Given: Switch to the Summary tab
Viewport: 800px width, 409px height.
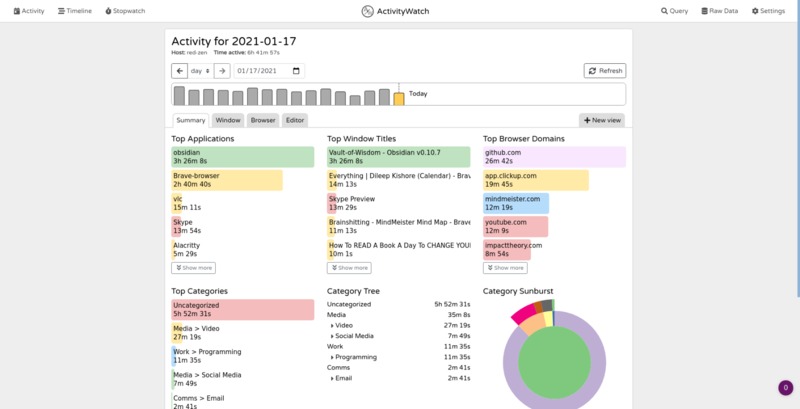Looking at the screenshot, I should coord(190,120).
